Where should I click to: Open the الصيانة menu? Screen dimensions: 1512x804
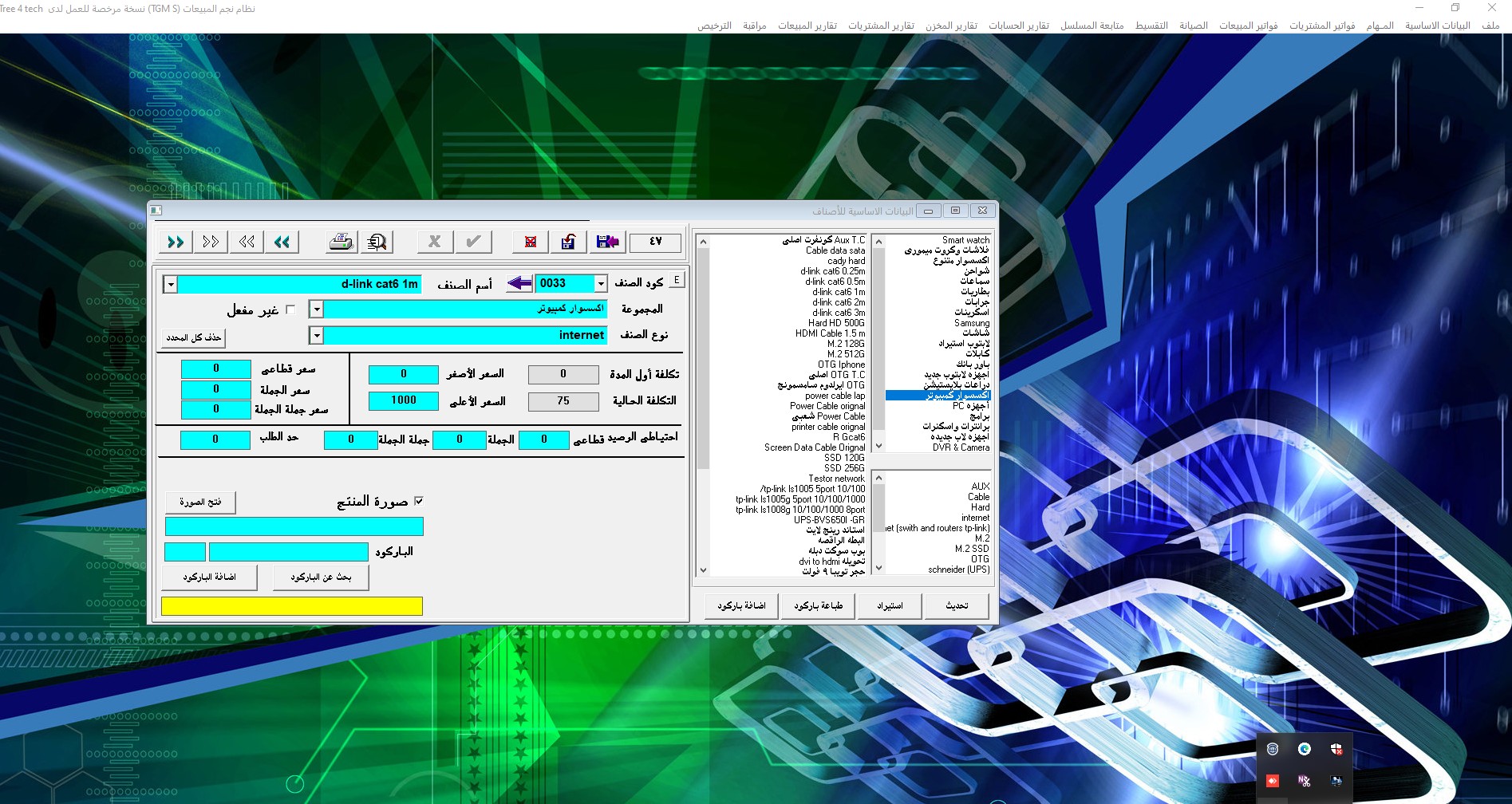[x=1194, y=26]
